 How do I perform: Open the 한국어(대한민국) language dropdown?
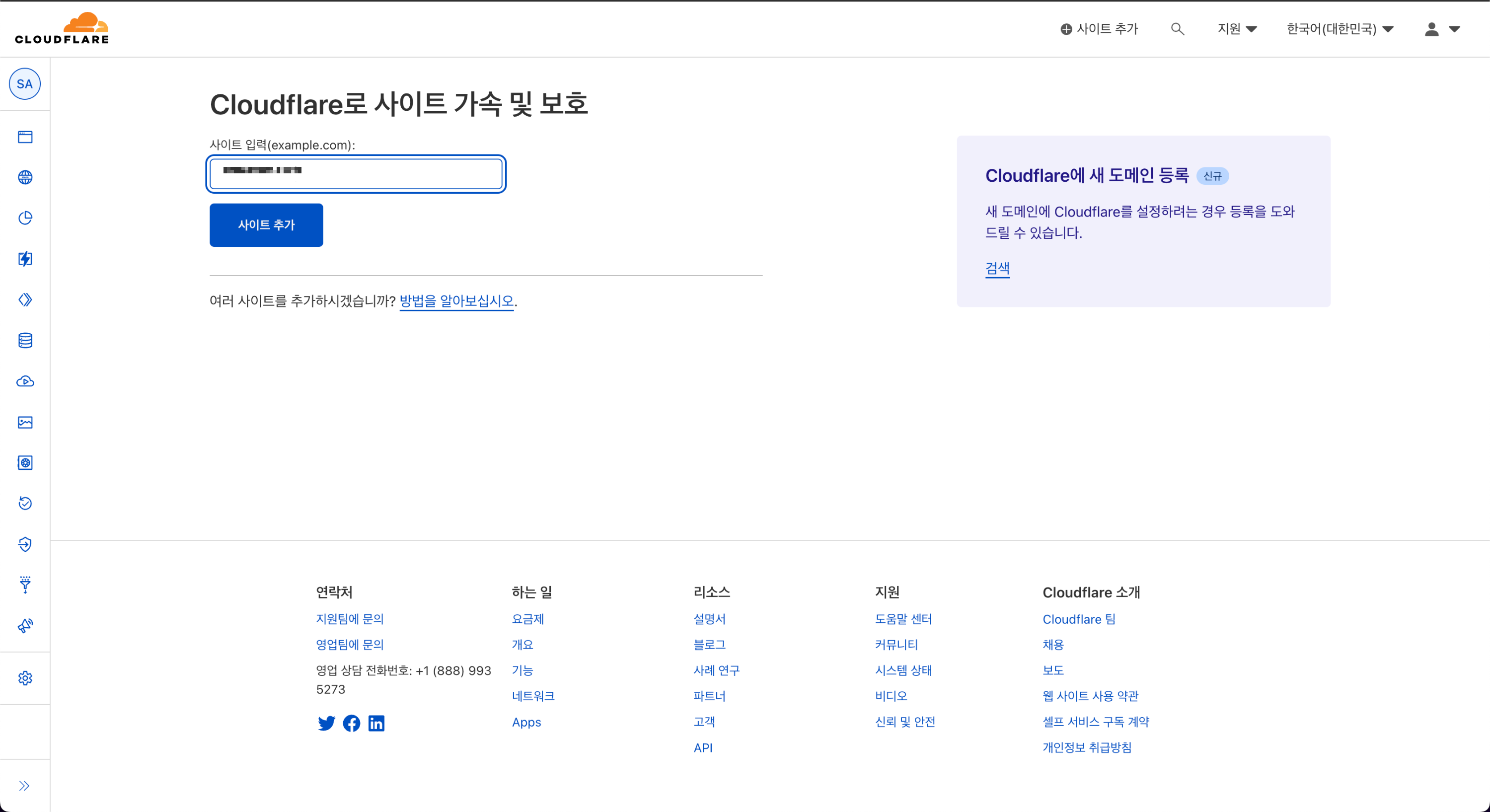click(x=1339, y=29)
